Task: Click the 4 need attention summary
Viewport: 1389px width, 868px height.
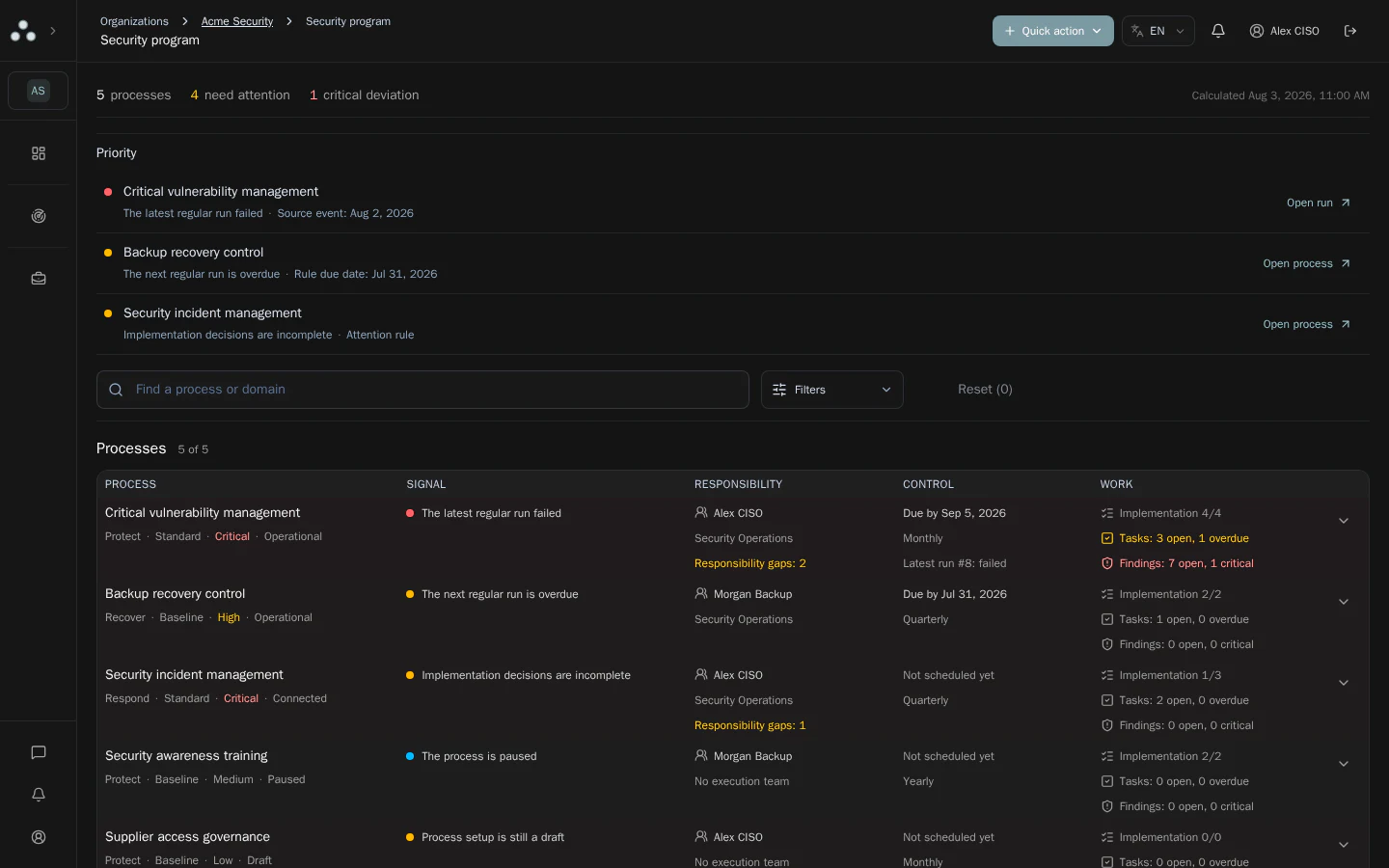Action: [x=240, y=95]
